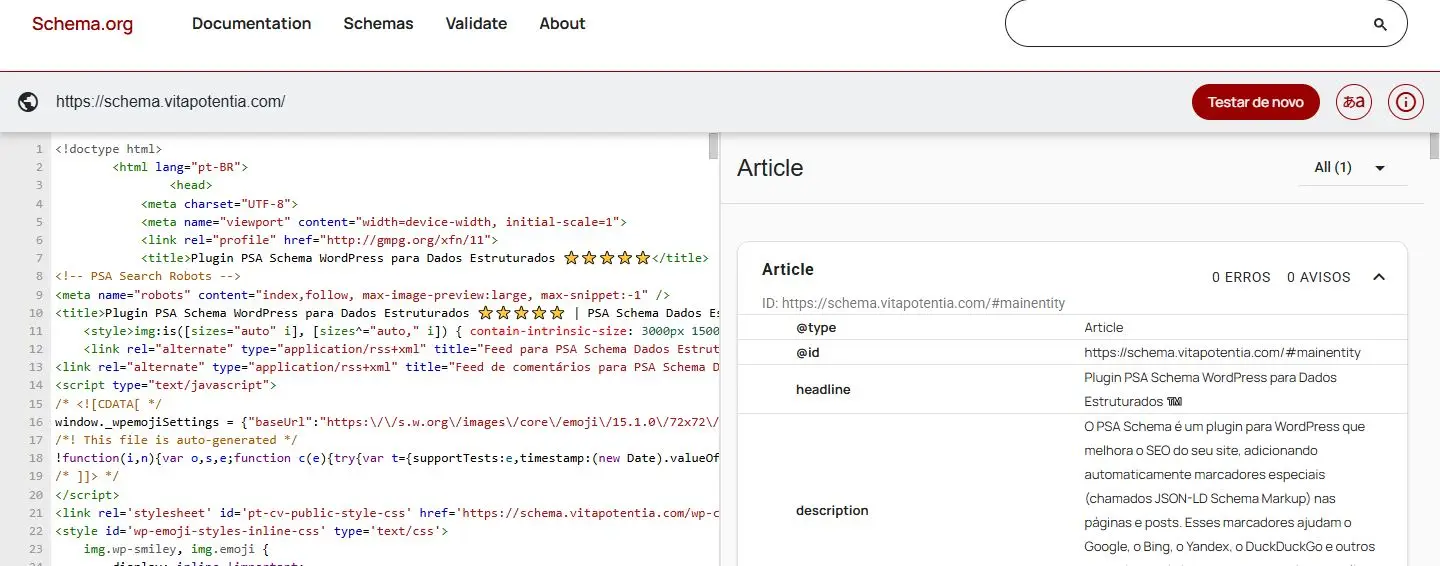This screenshot has width=1440, height=566.
Task: Select the @id property label
Action: [807, 353]
